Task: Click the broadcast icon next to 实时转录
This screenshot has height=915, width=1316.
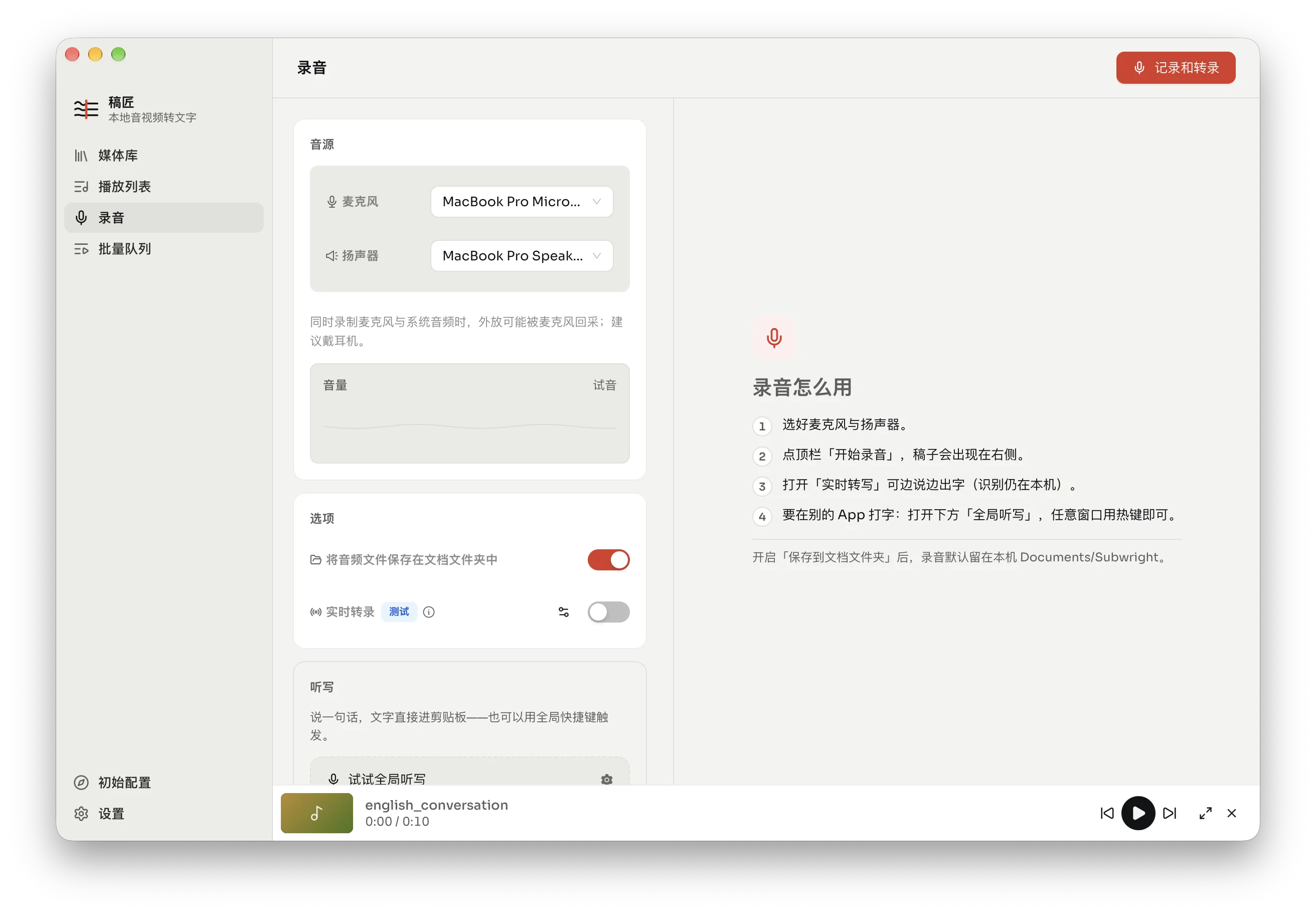Action: pyautogui.click(x=315, y=612)
